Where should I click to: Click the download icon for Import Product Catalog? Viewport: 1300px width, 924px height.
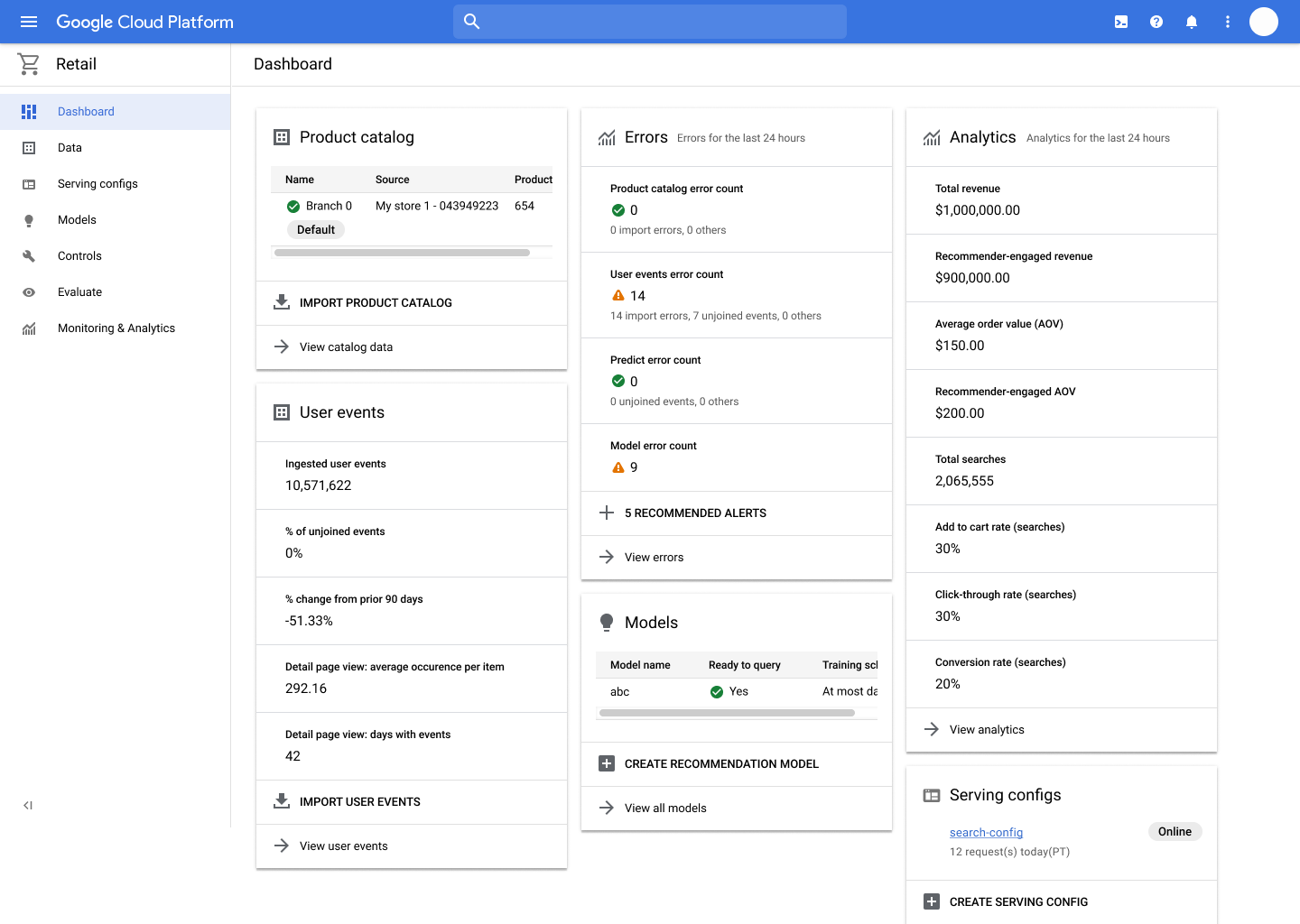click(282, 302)
